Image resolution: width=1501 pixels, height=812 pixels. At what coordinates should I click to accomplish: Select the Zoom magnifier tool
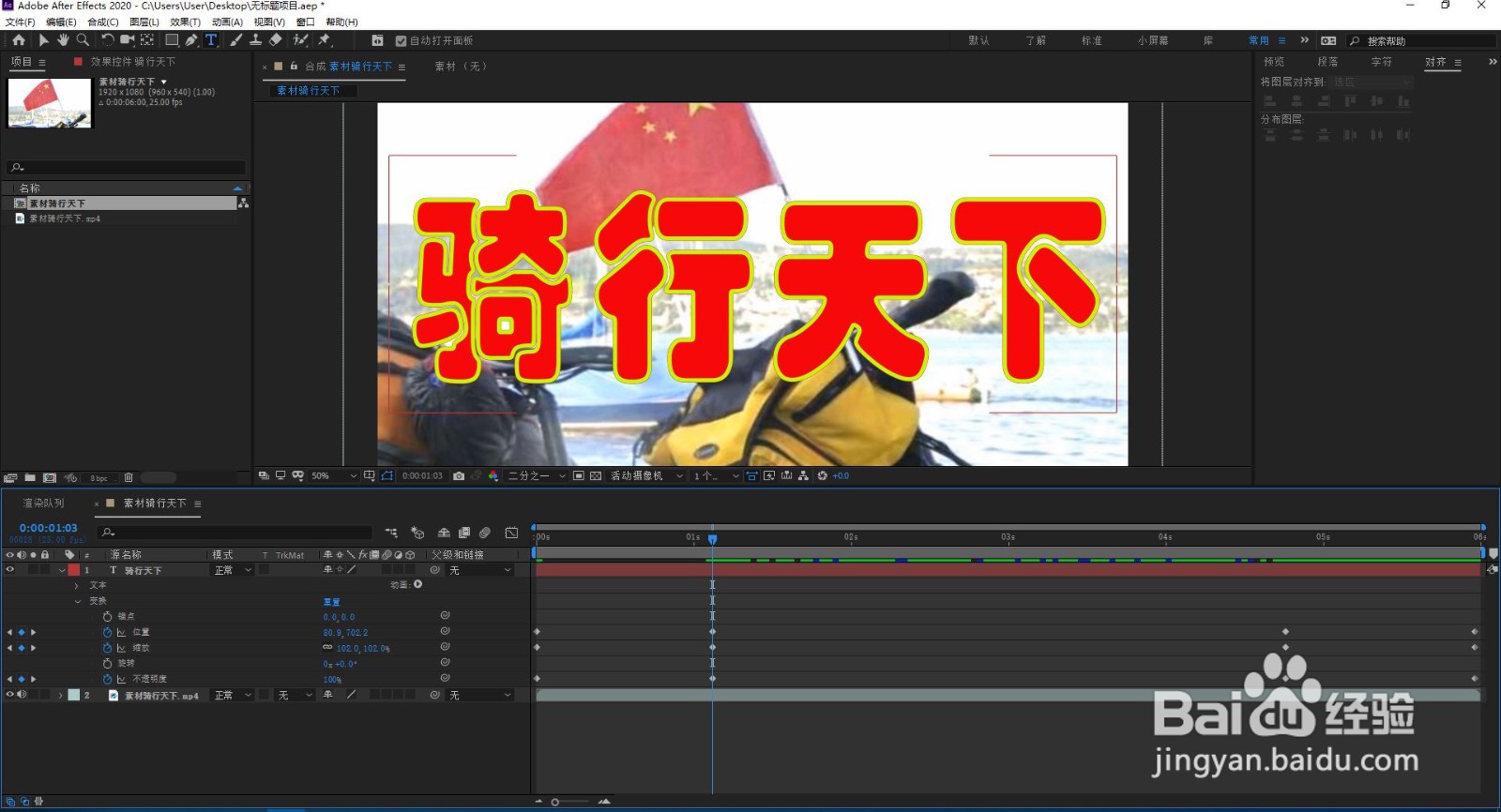click(83, 40)
